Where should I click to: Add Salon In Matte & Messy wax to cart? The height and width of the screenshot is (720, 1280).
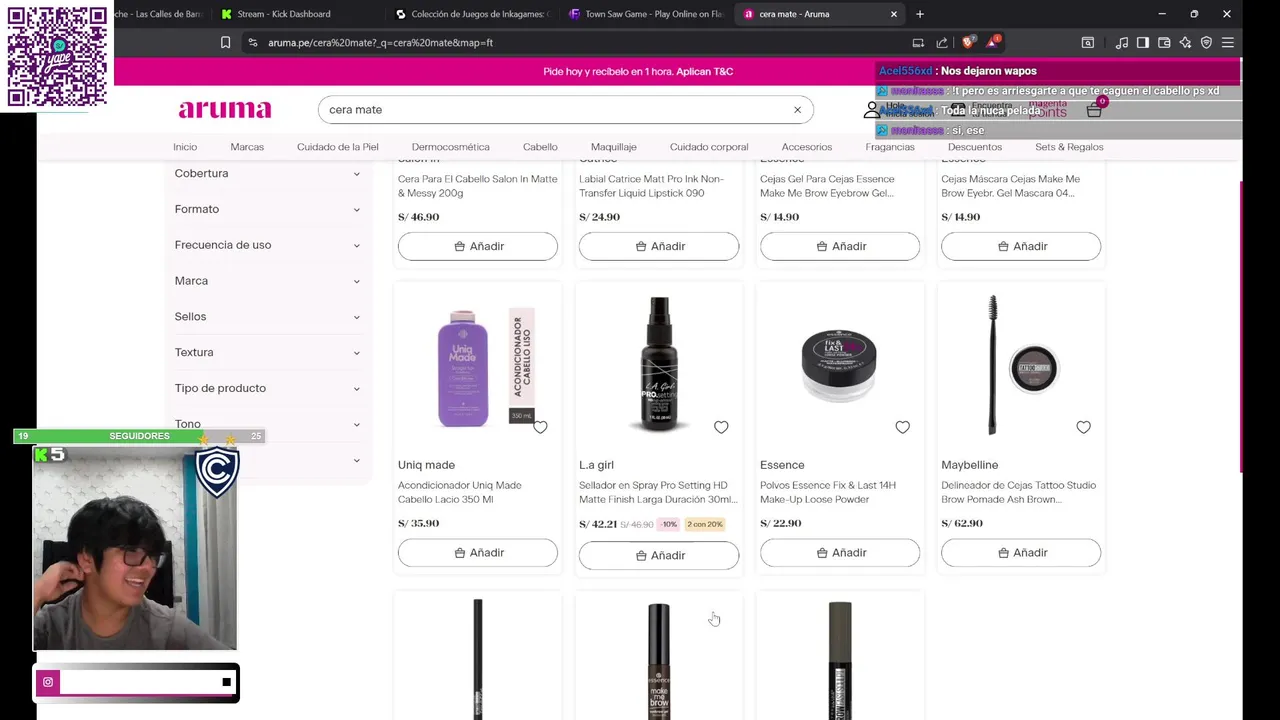coord(478,246)
